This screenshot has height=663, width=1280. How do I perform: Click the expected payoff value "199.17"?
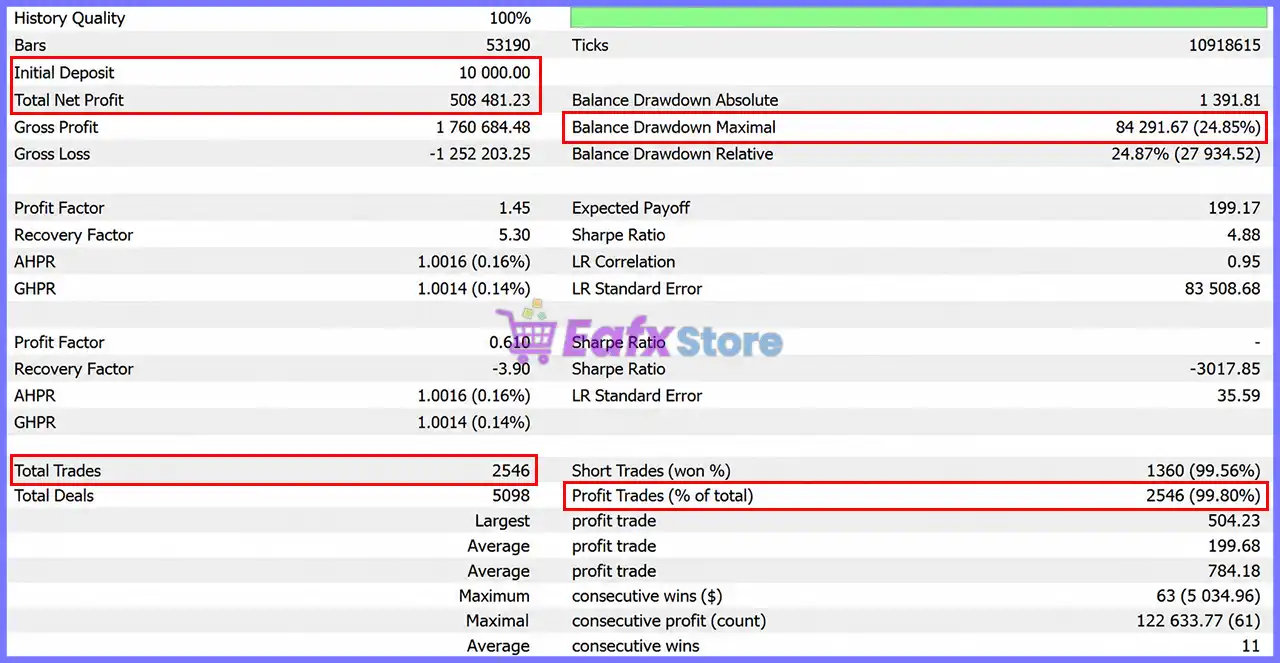pos(1234,208)
